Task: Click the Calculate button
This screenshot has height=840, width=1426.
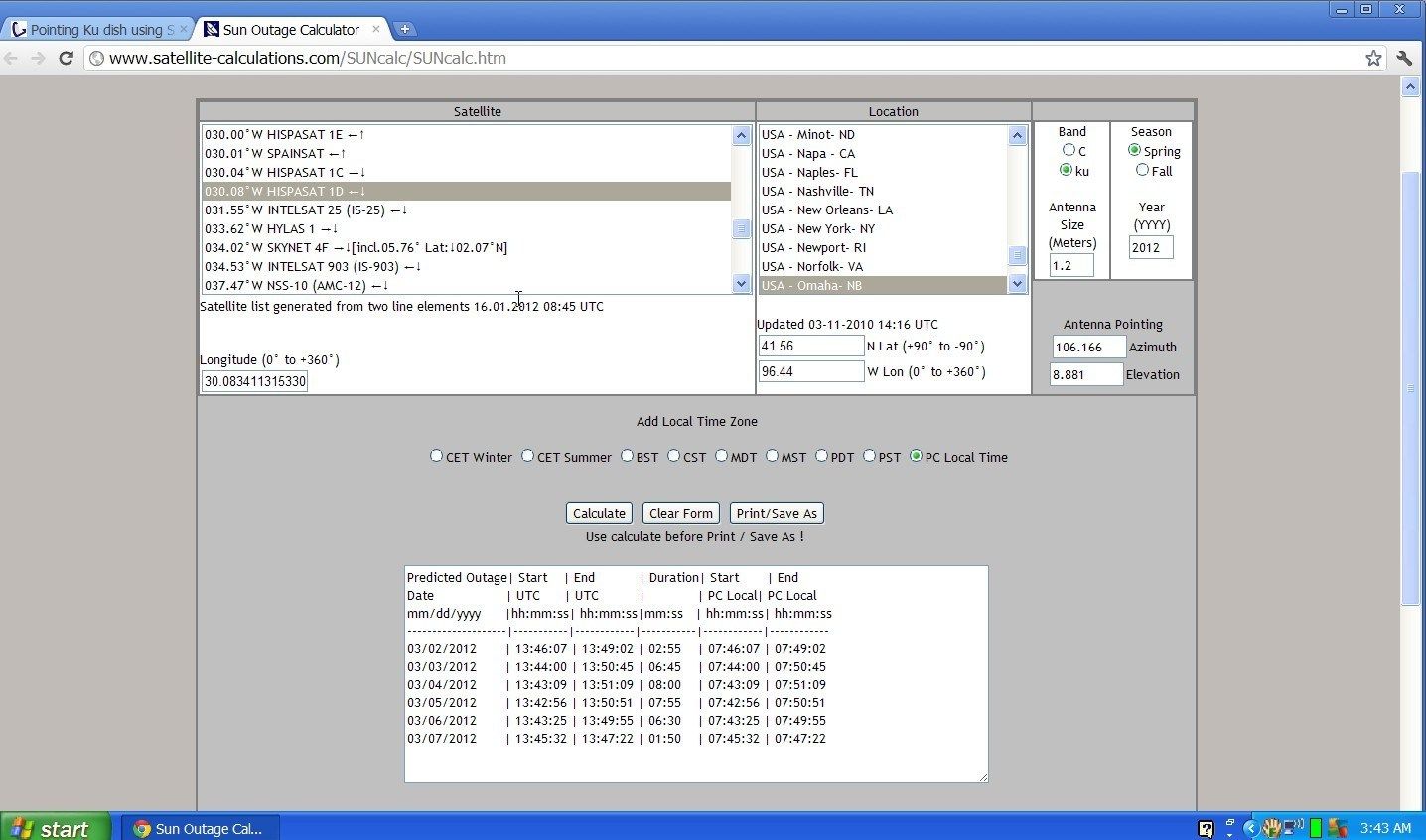Action: click(599, 513)
